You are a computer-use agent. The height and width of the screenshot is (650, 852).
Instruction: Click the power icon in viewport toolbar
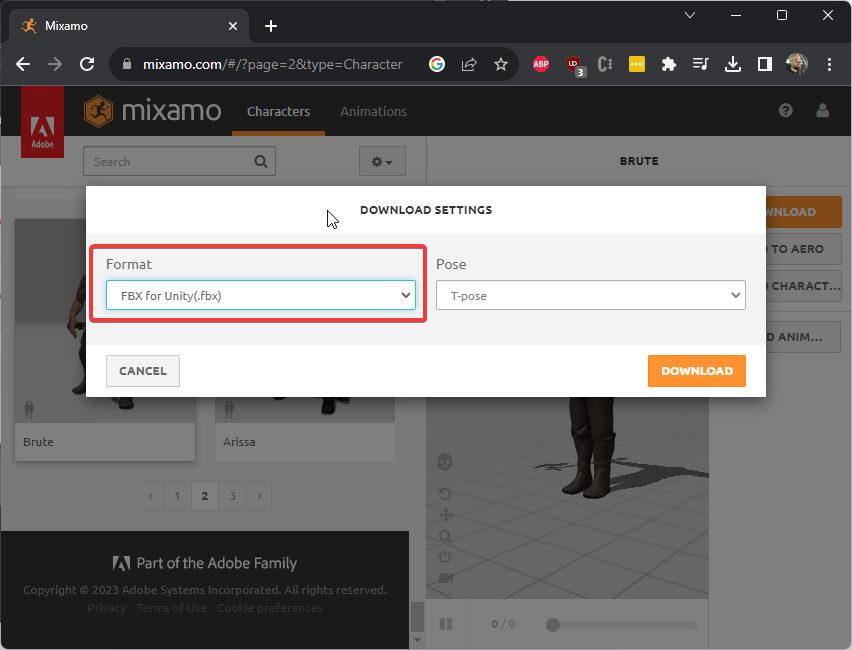445,557
